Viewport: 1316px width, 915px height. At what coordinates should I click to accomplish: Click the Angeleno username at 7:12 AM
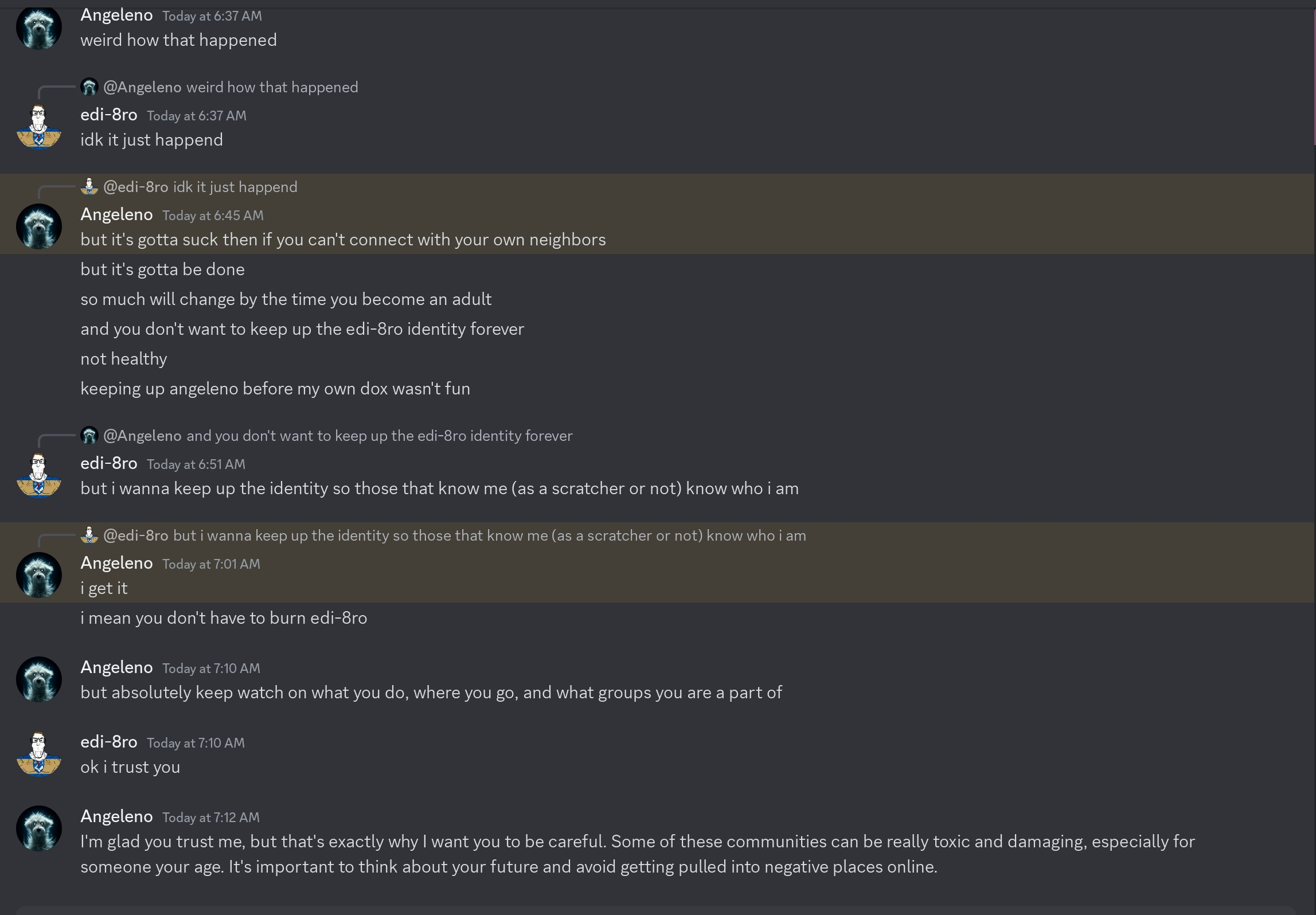tap(116, 816)
